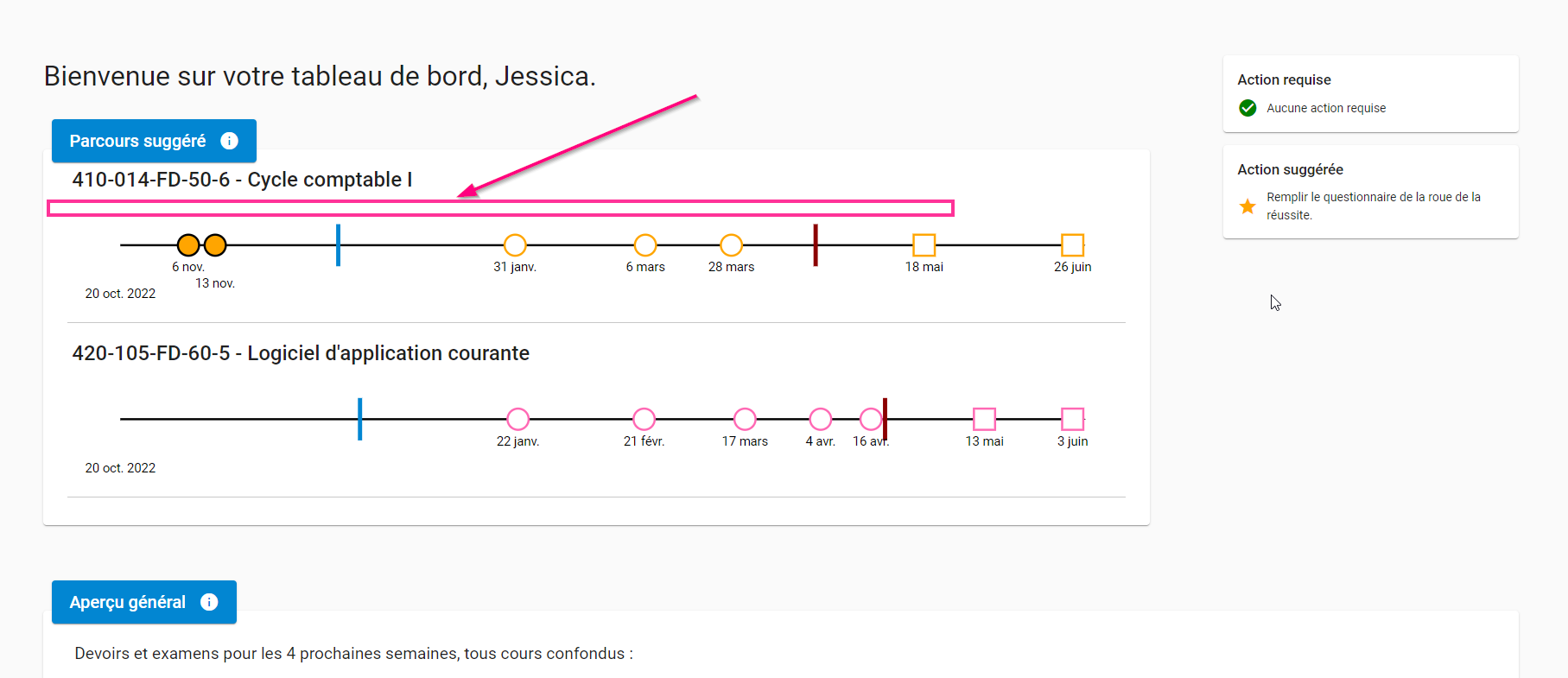Click the 18 mai square exam marker
Image resolution: width=1568 pixels, height=678 pixels.
924,245
